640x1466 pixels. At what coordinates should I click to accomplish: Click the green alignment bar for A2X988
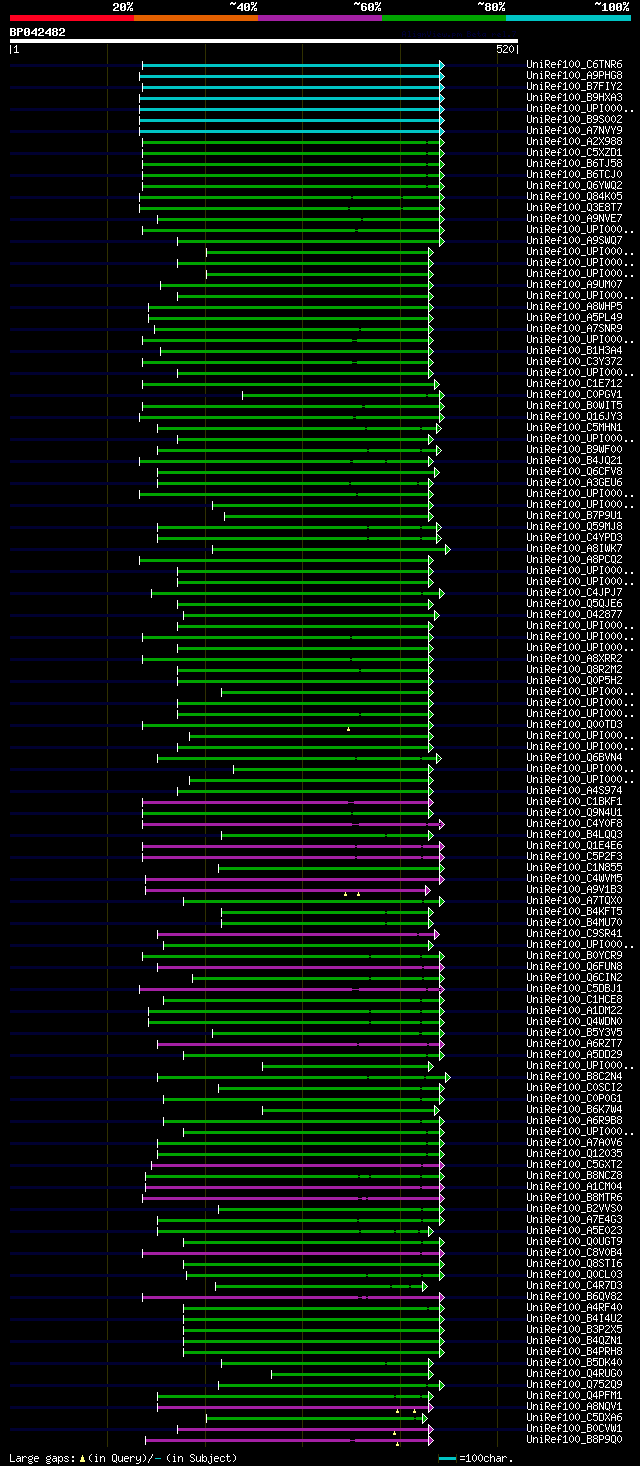(292, 142)
